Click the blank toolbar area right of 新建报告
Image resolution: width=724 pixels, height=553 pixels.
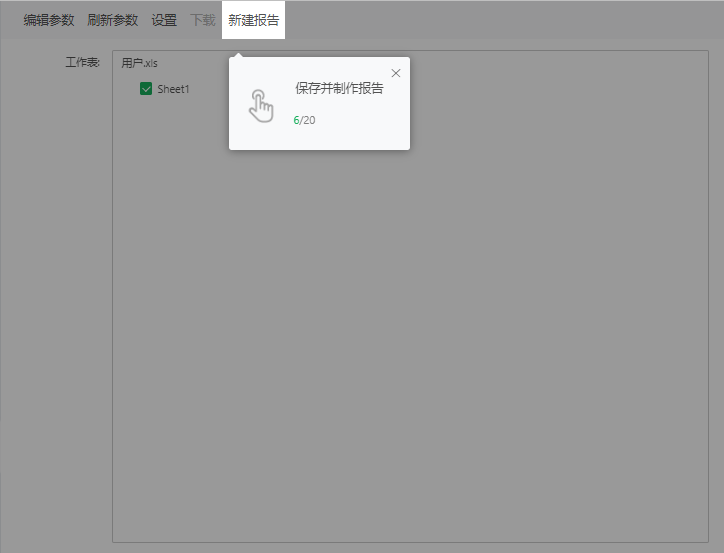coord(500,20)
